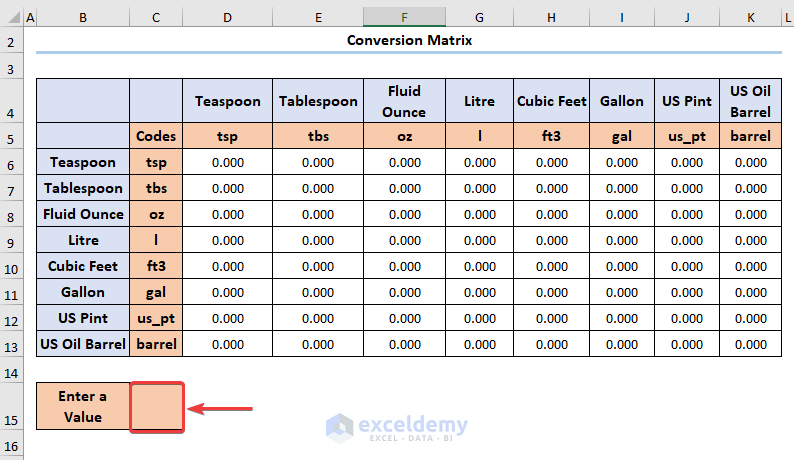The height and width of the screenshot is (460, 794).
Task: Select column D header
Action: click(227, 18)
